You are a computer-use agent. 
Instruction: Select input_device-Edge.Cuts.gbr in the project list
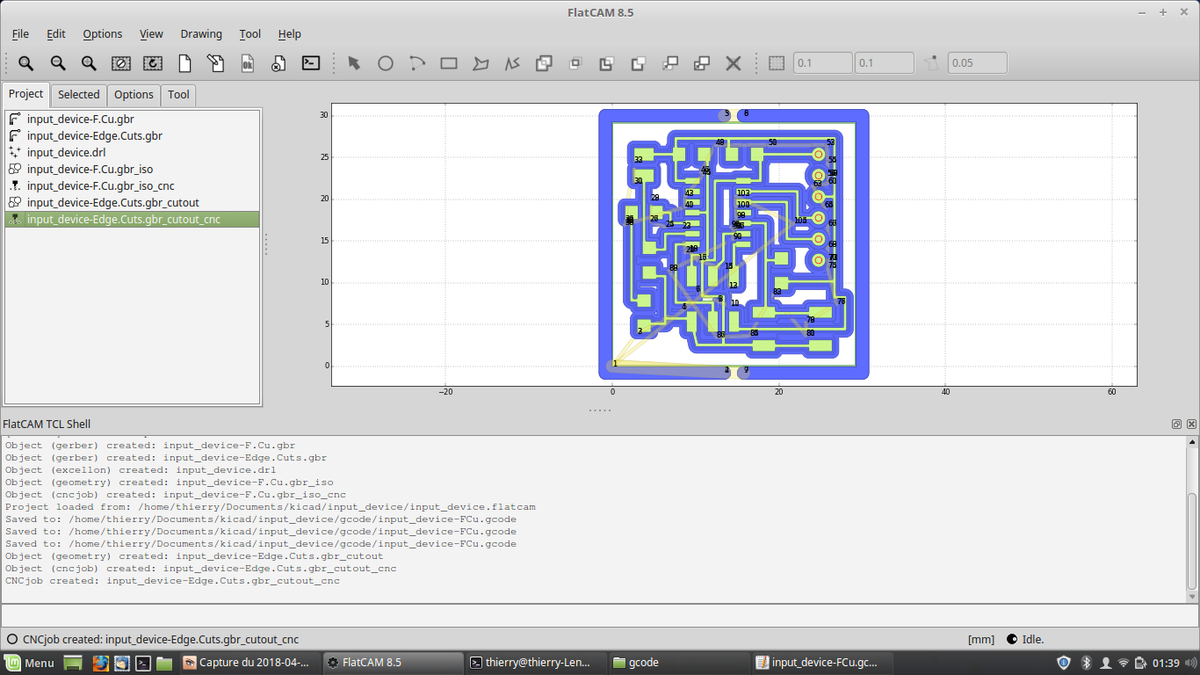coord(132,136)
